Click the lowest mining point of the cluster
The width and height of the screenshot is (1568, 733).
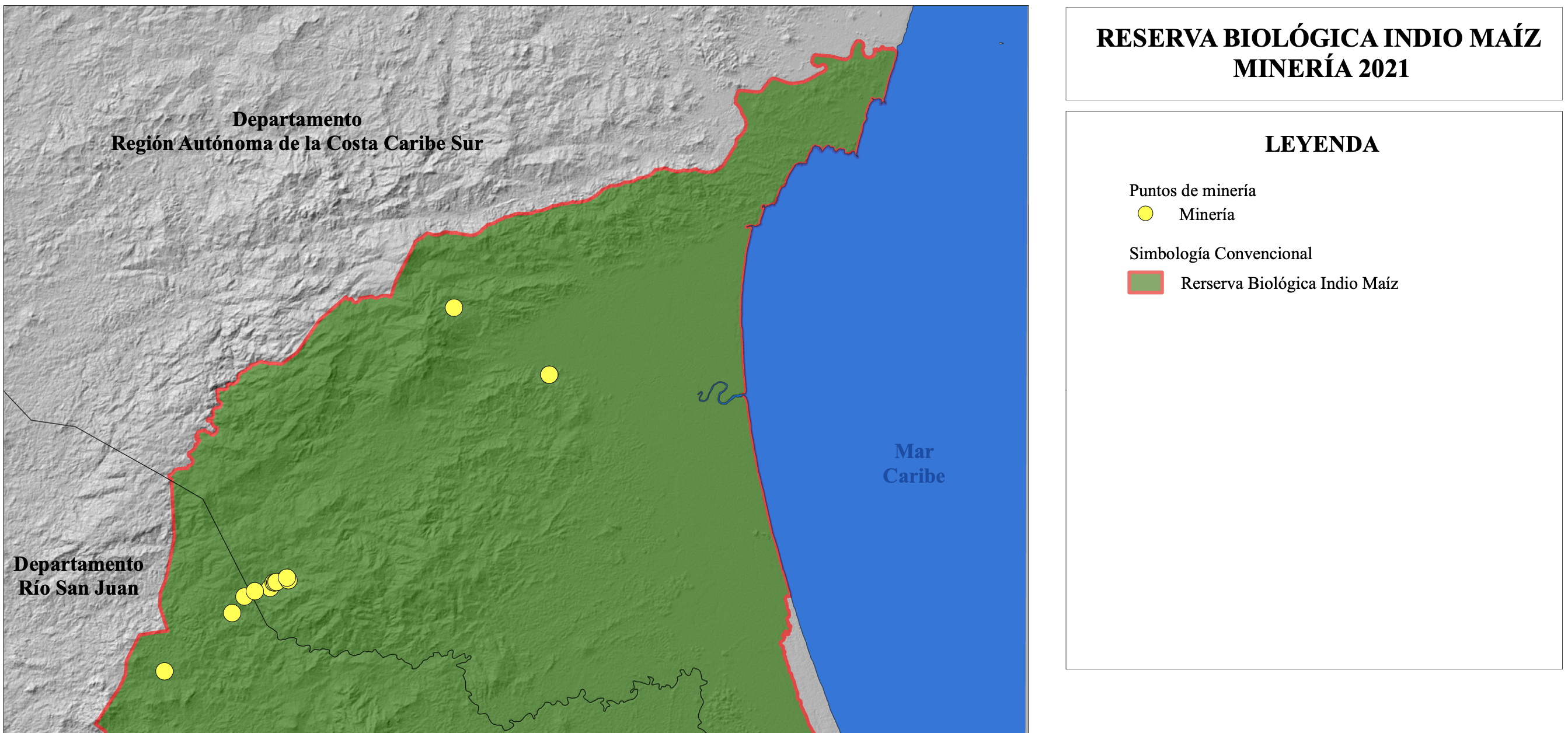(x=232, y=613)
